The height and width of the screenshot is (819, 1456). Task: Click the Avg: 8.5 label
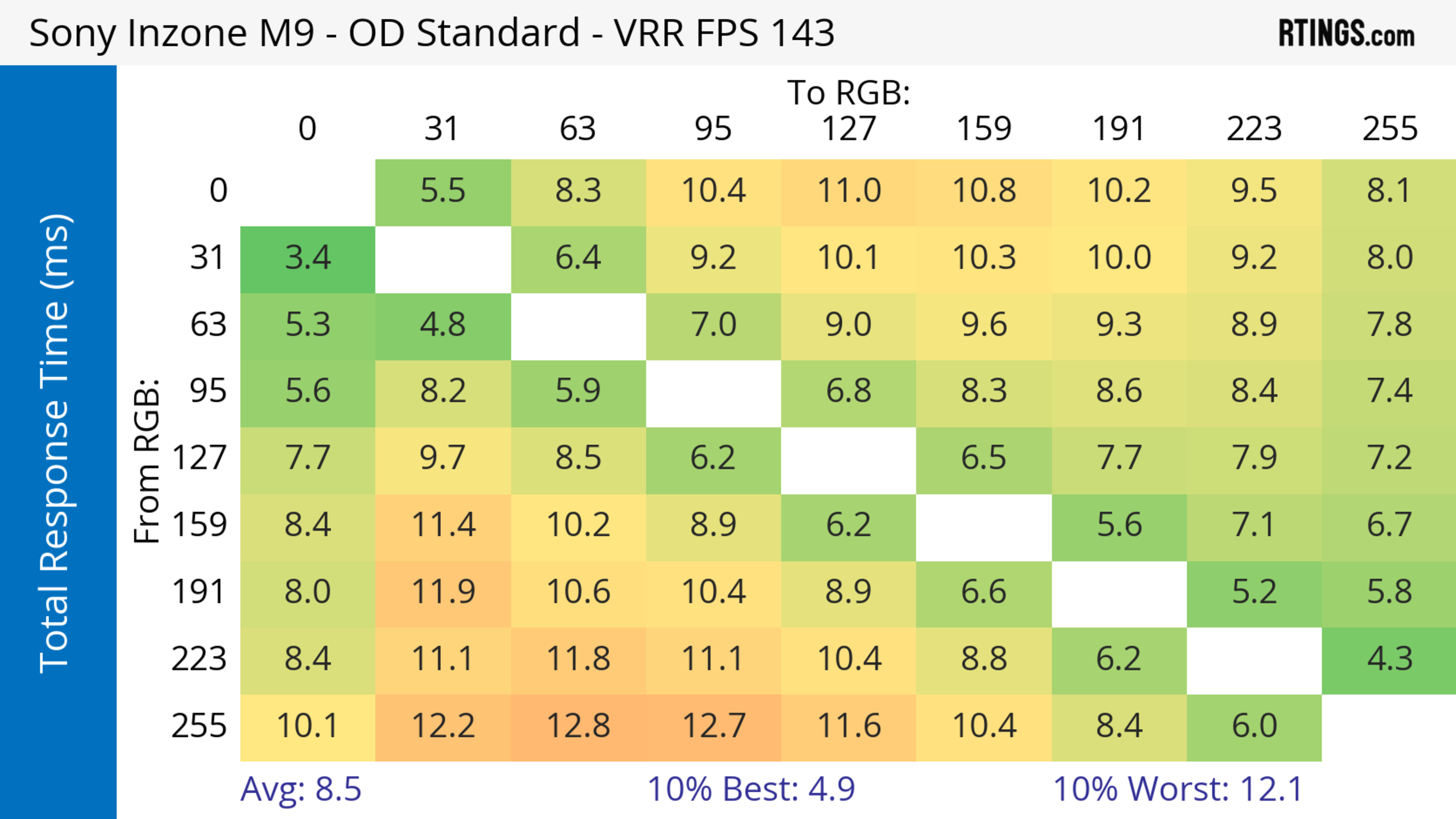tap(301, 789)
